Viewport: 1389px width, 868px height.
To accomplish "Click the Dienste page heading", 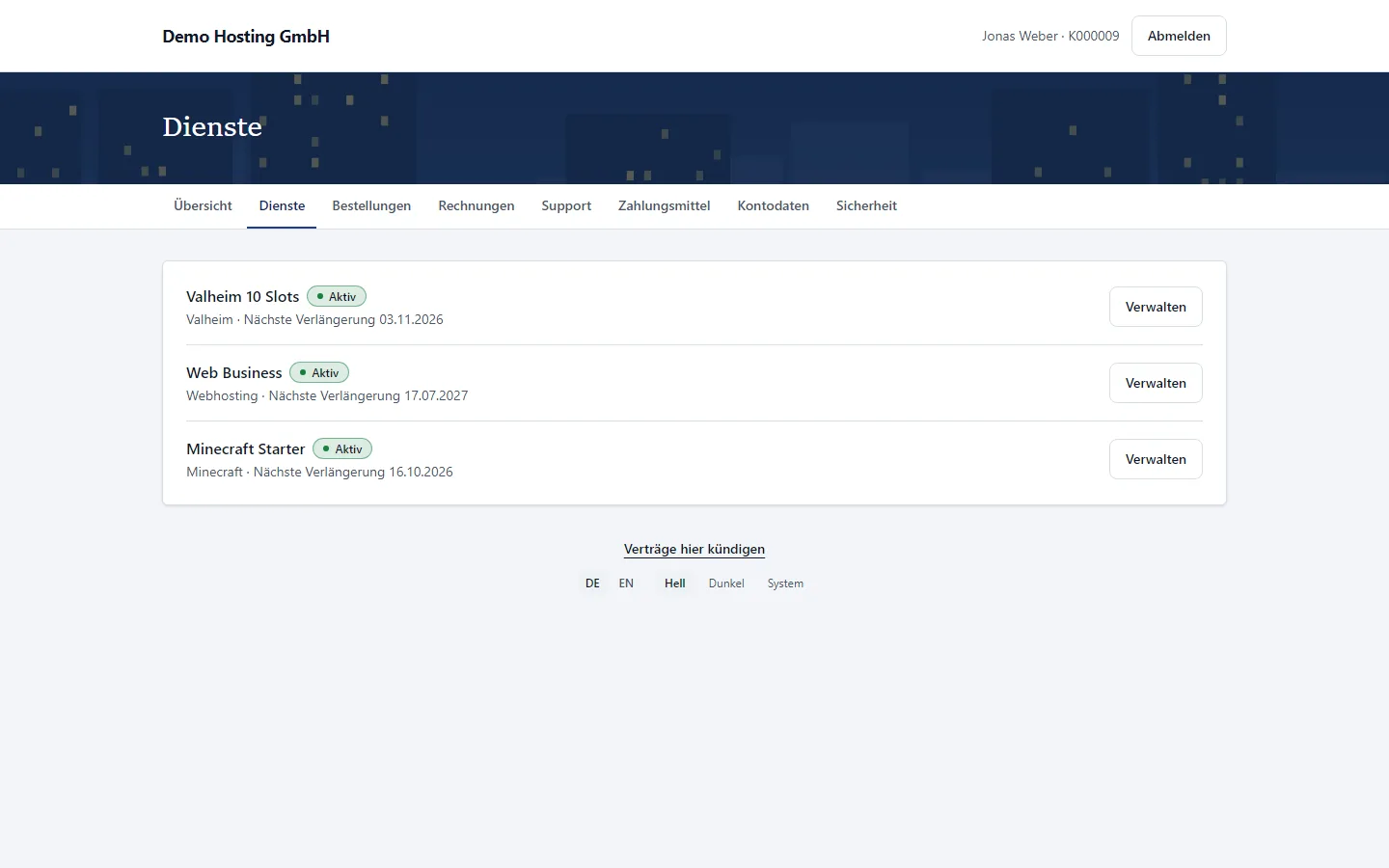I will tap(212, 126).
